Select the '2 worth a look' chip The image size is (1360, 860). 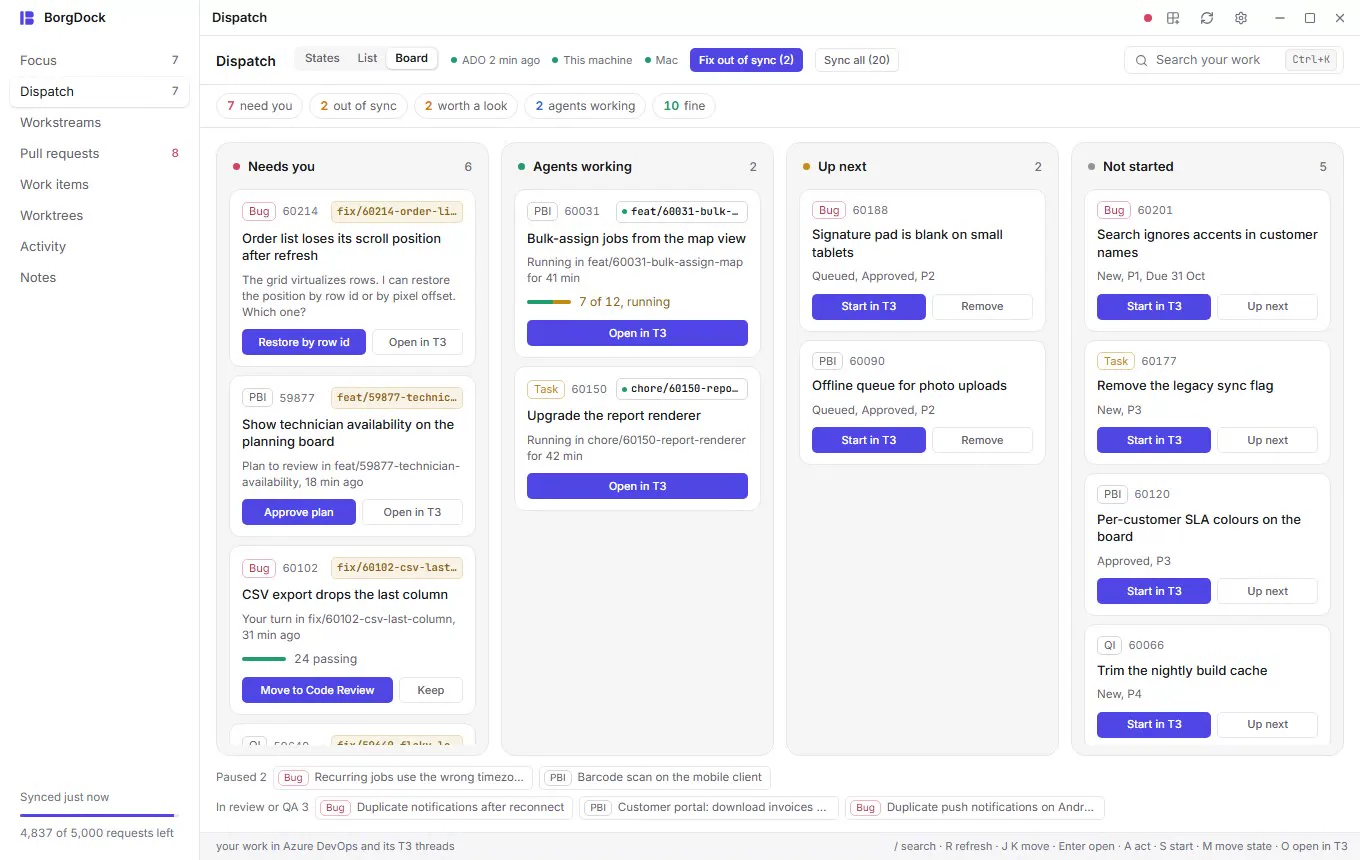466,106
